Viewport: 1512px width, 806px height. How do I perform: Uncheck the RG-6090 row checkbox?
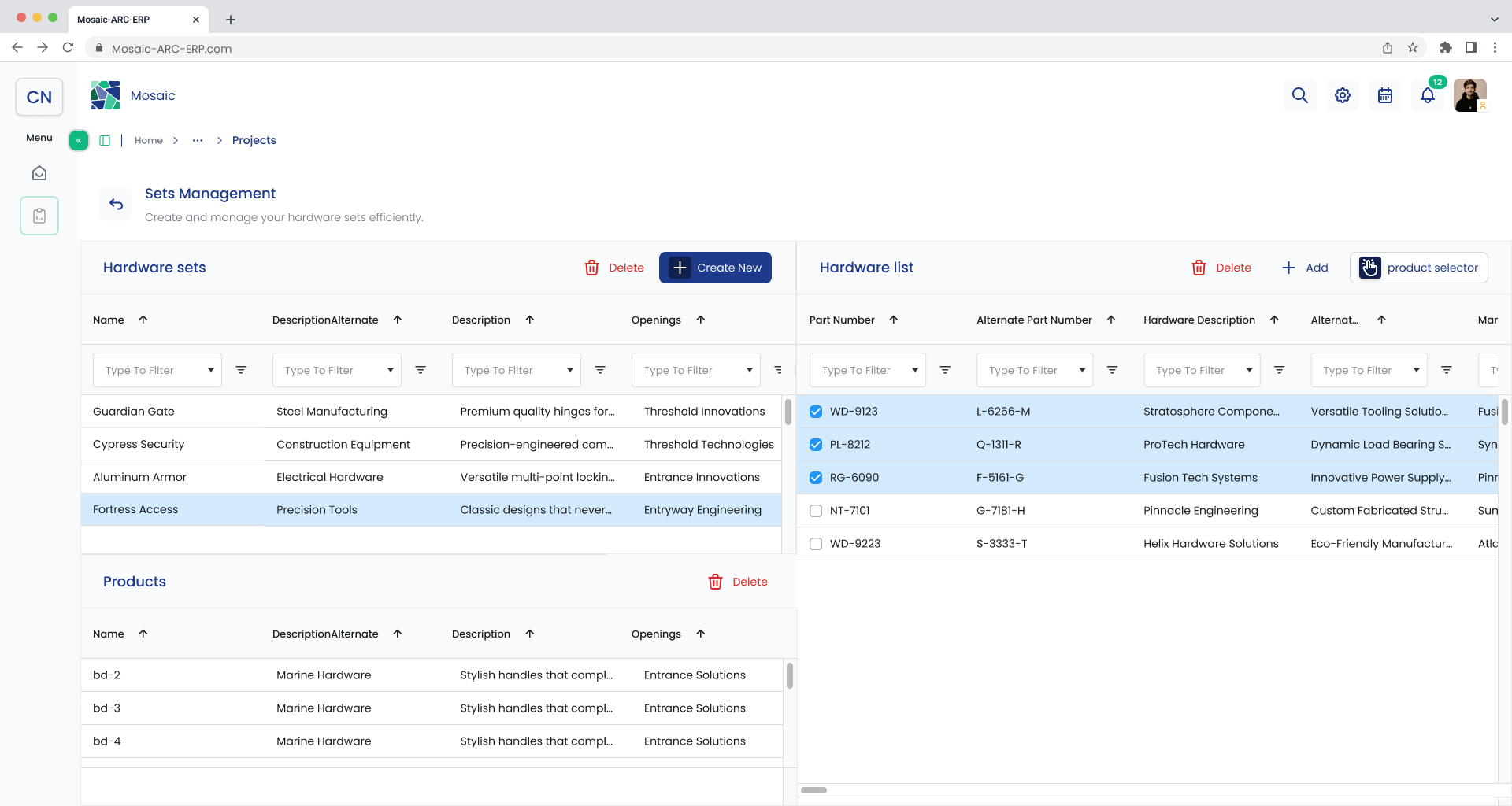coord(816,478)
